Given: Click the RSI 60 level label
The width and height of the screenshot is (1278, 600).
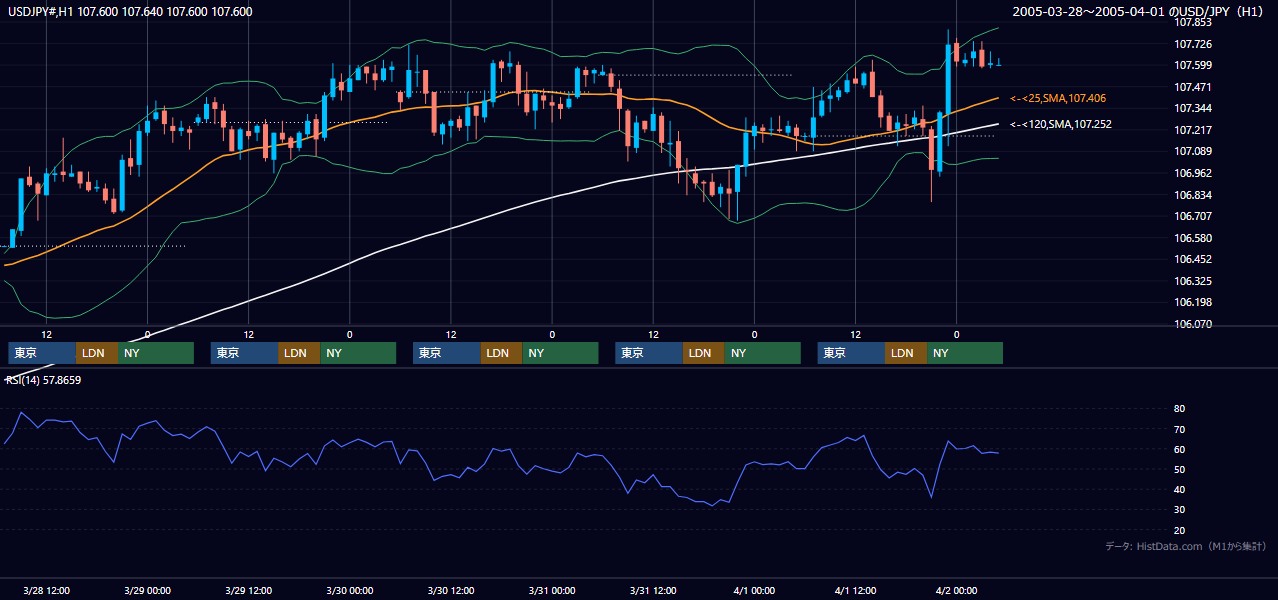Looking at the screenshot, I should [1179, 449].
